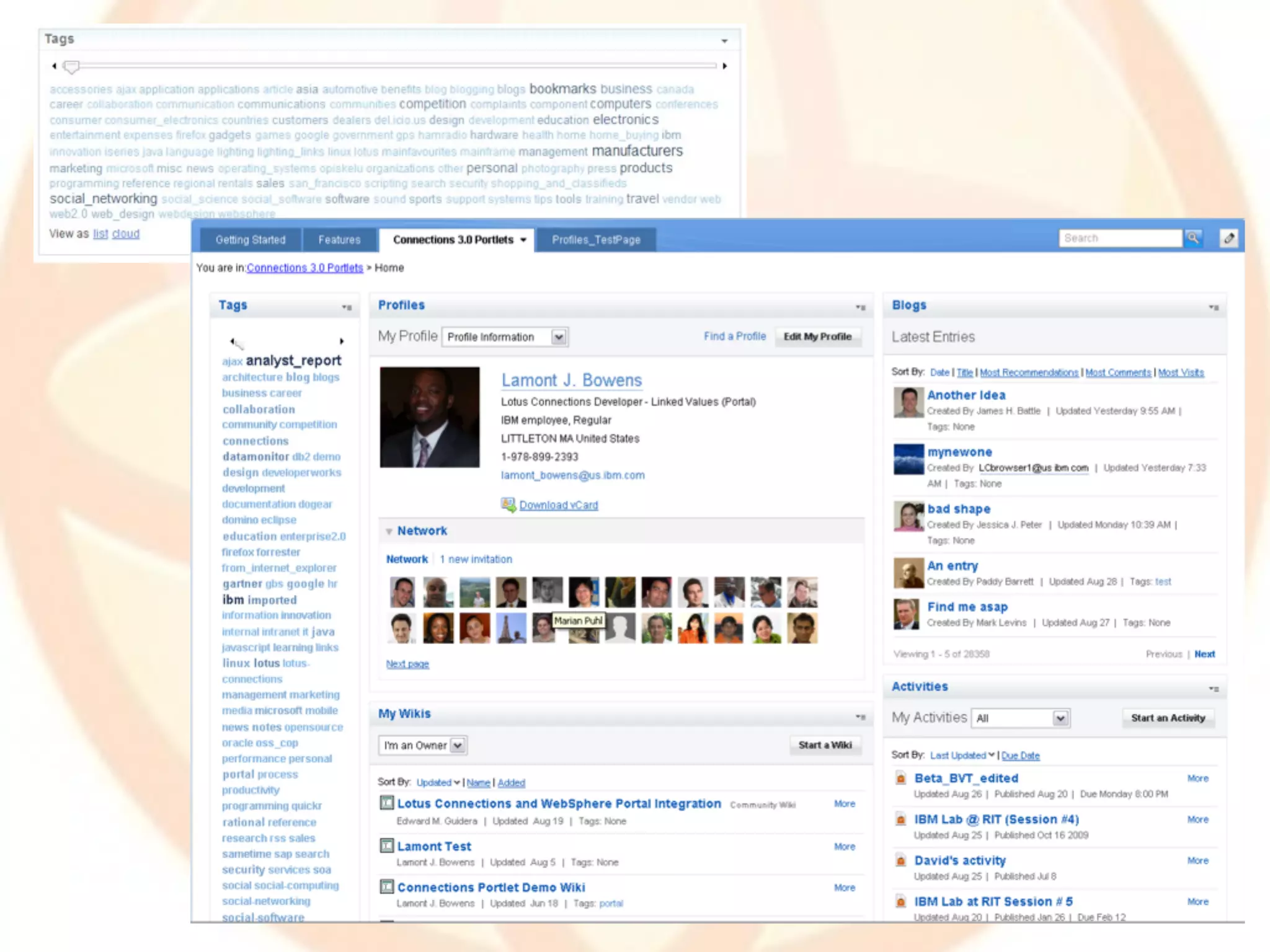1270x952 pixels.
Task: Click the Lotus Connections wiki page icon
Action: pos(386,803)
